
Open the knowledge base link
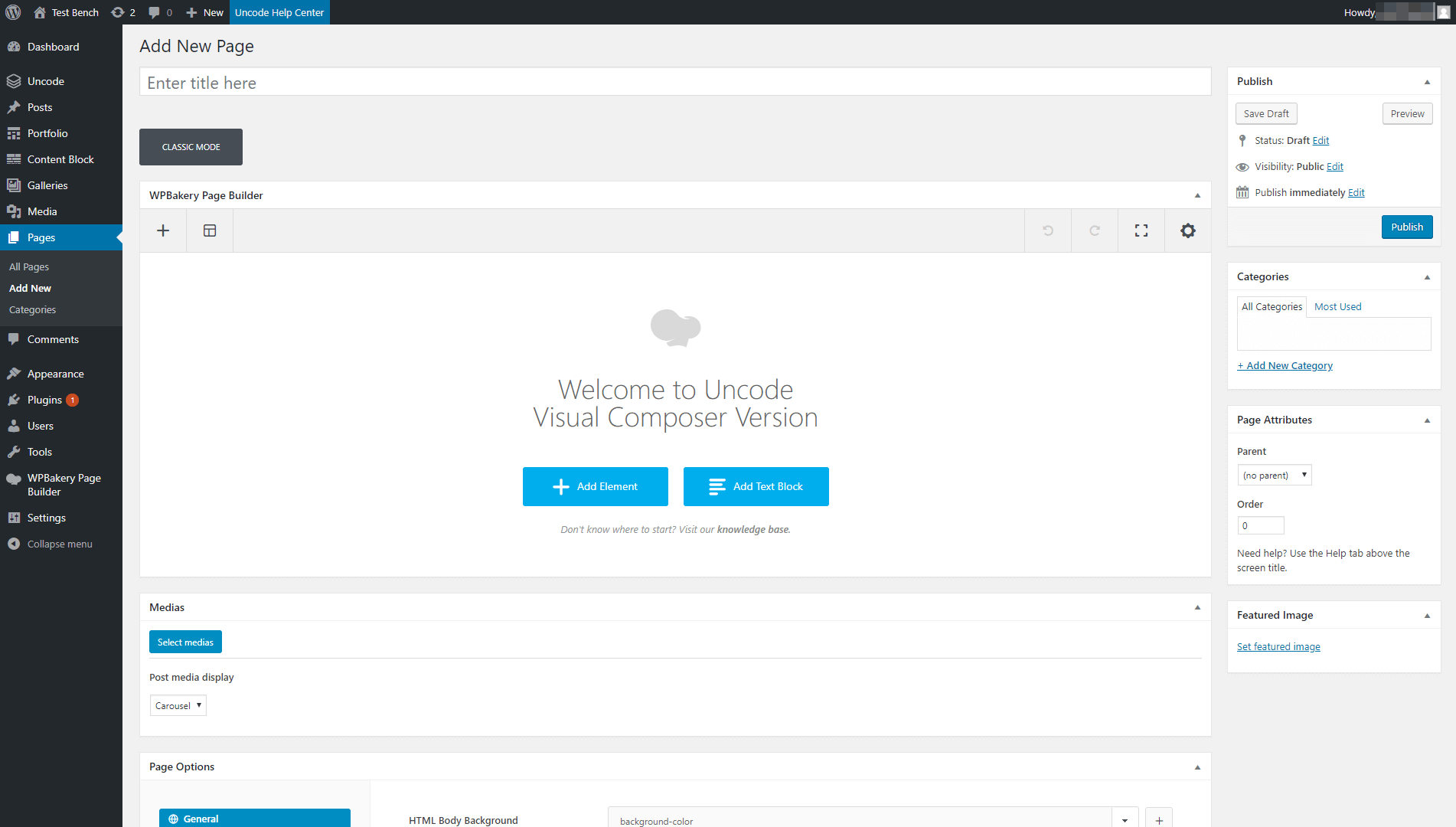752,529
